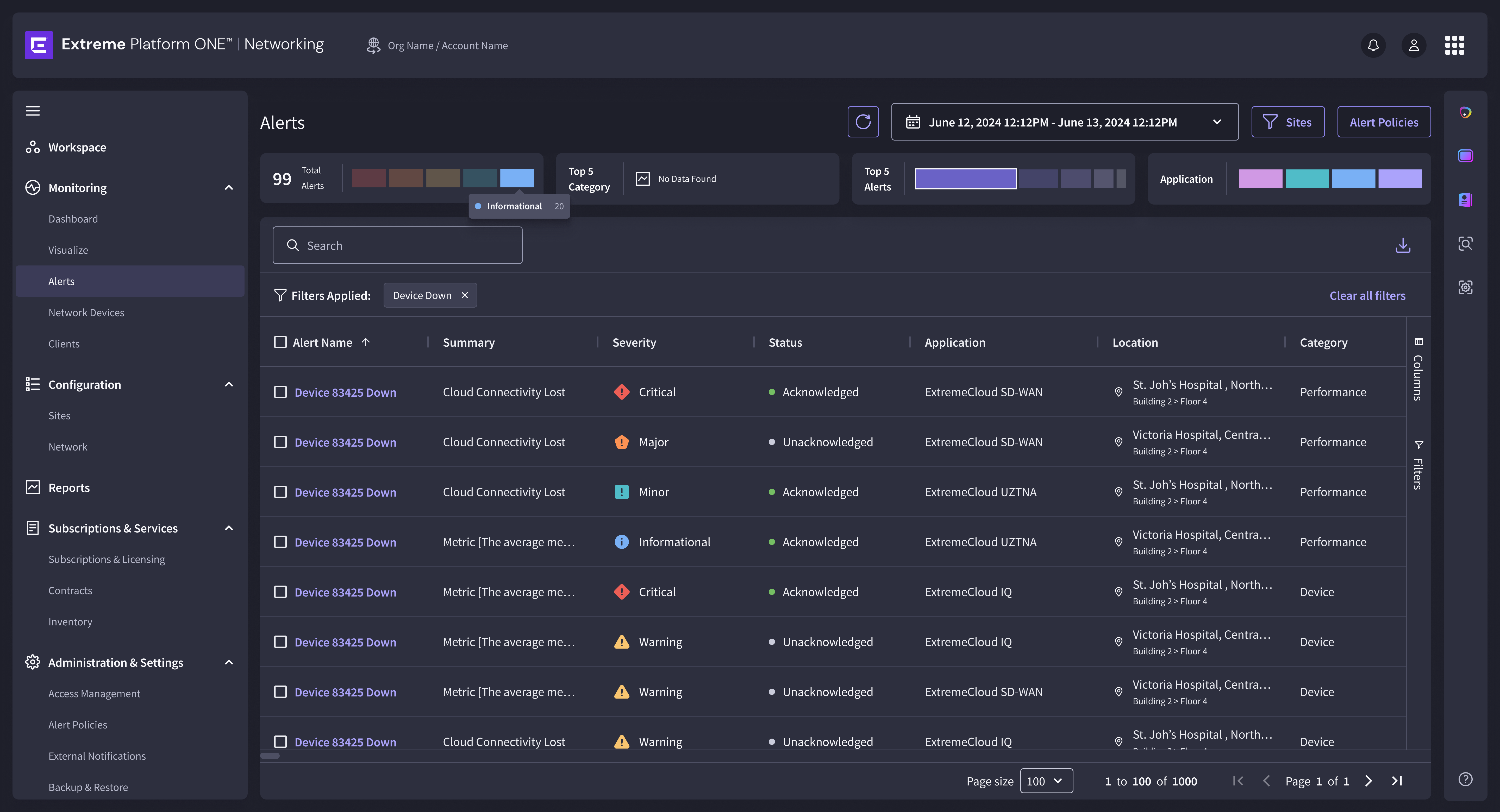Image resolution: width=1500 pixels, height=812 pixels.
Task: Click the Sites filter button
Action: (1287, 122)
